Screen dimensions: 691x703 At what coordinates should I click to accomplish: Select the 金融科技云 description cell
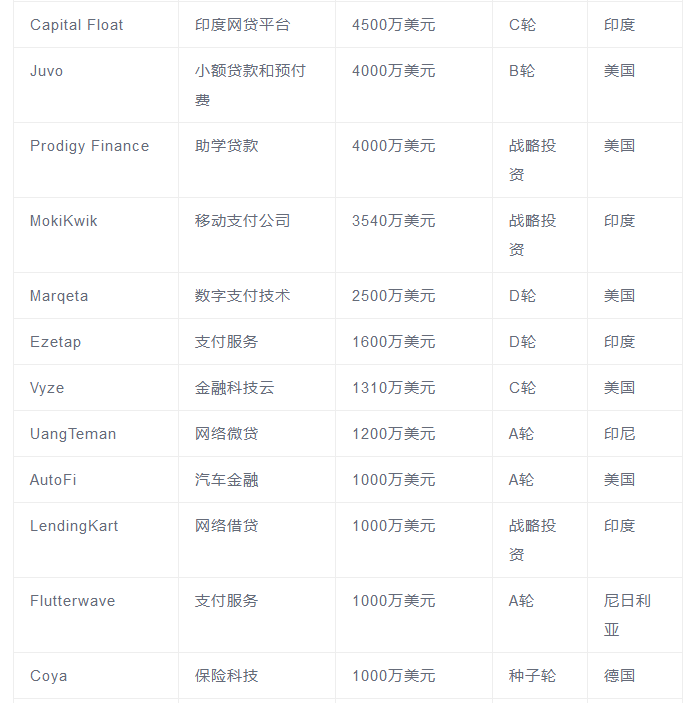(x=234, y=388)
